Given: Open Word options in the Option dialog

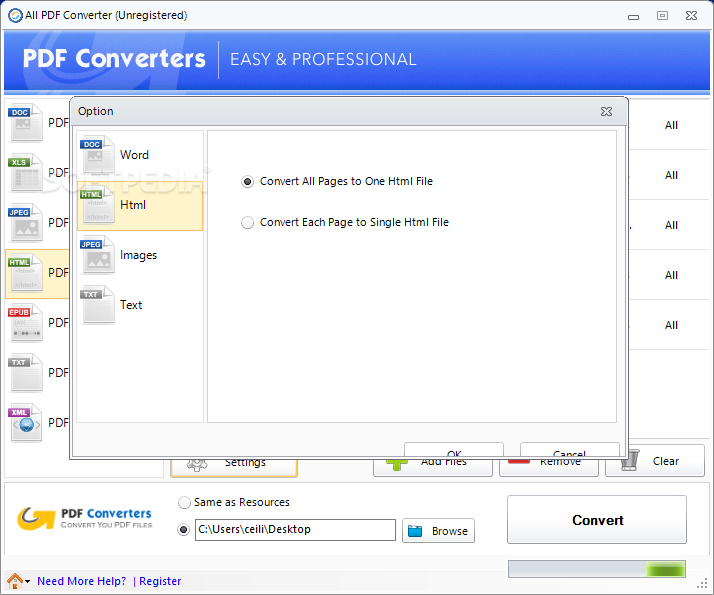Looking at the screenshot, I should pos(140,155).
